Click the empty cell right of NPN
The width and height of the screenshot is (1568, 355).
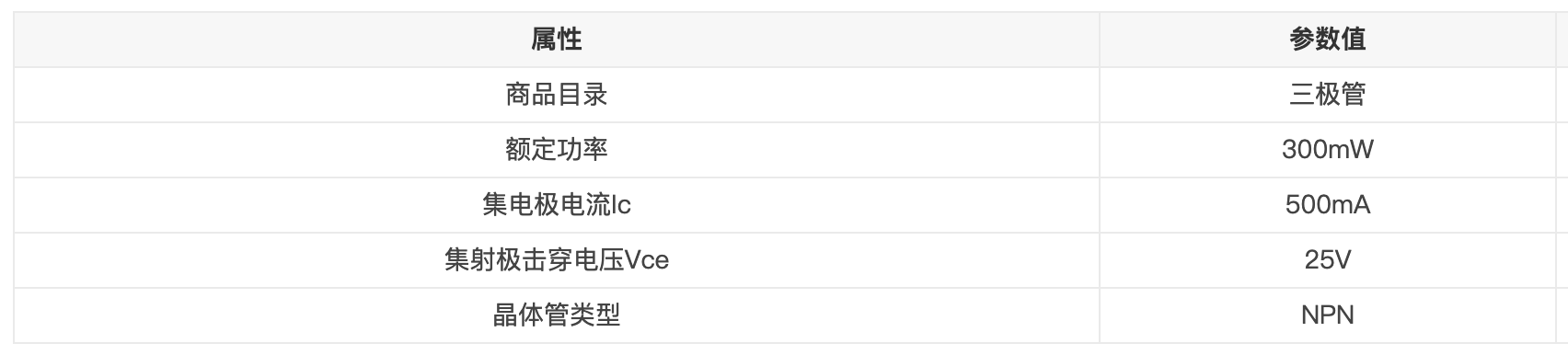(x=1562, y=315)
